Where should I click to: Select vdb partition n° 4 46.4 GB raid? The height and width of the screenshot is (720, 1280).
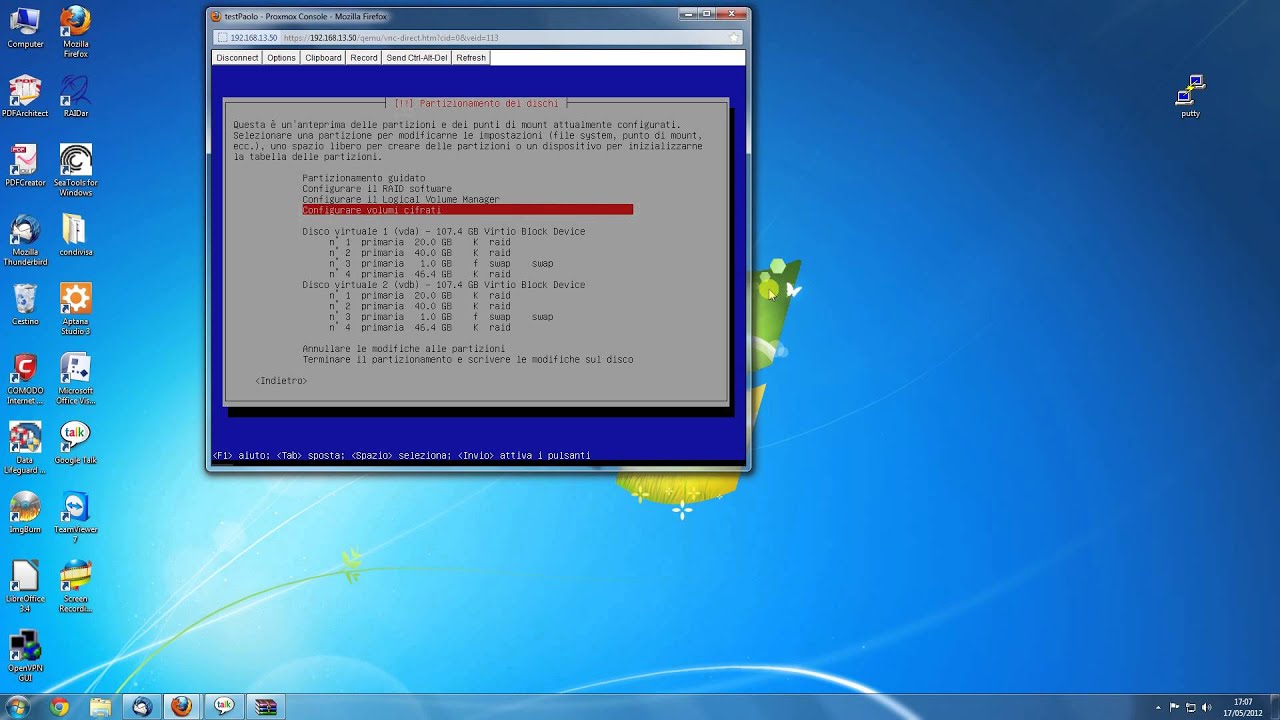tap(420, 328)
